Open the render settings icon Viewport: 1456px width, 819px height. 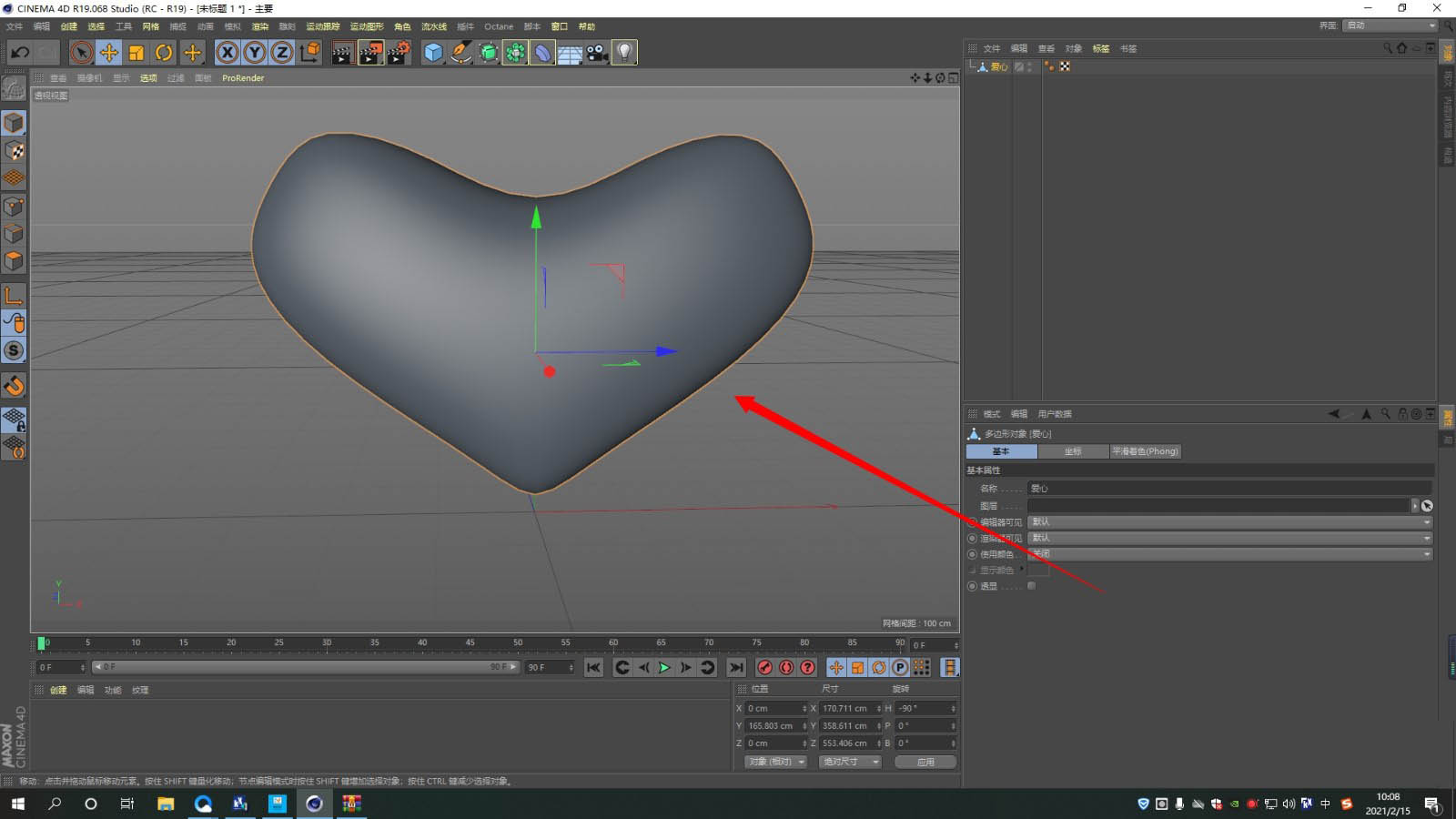click(x=399, y=52)
